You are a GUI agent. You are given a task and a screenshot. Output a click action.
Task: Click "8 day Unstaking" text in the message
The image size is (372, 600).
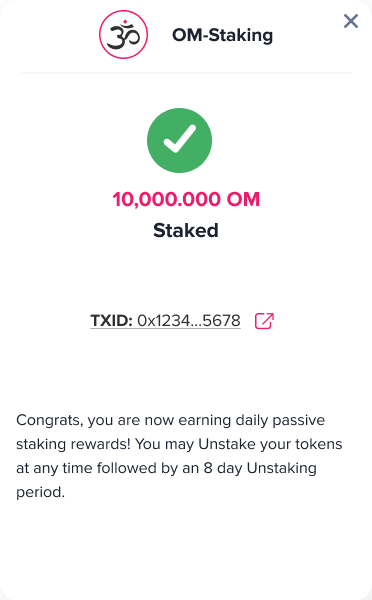260,468
